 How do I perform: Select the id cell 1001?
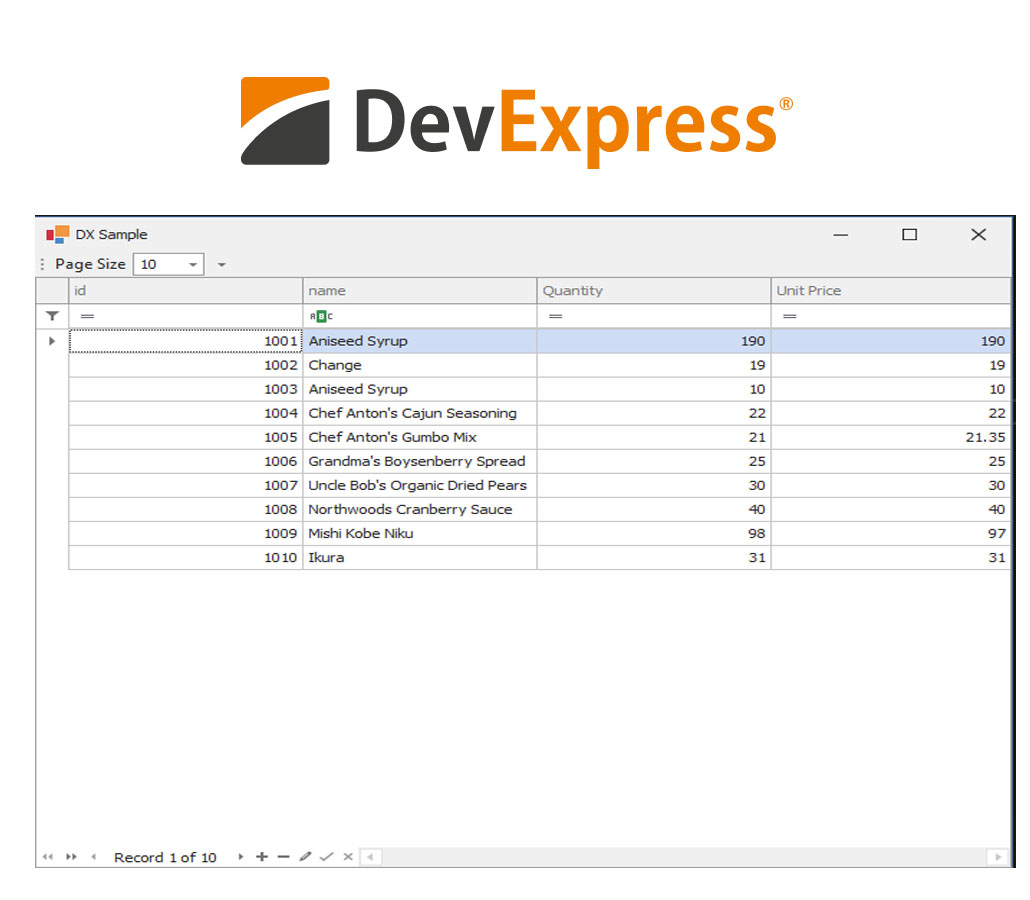click(185, 341)
